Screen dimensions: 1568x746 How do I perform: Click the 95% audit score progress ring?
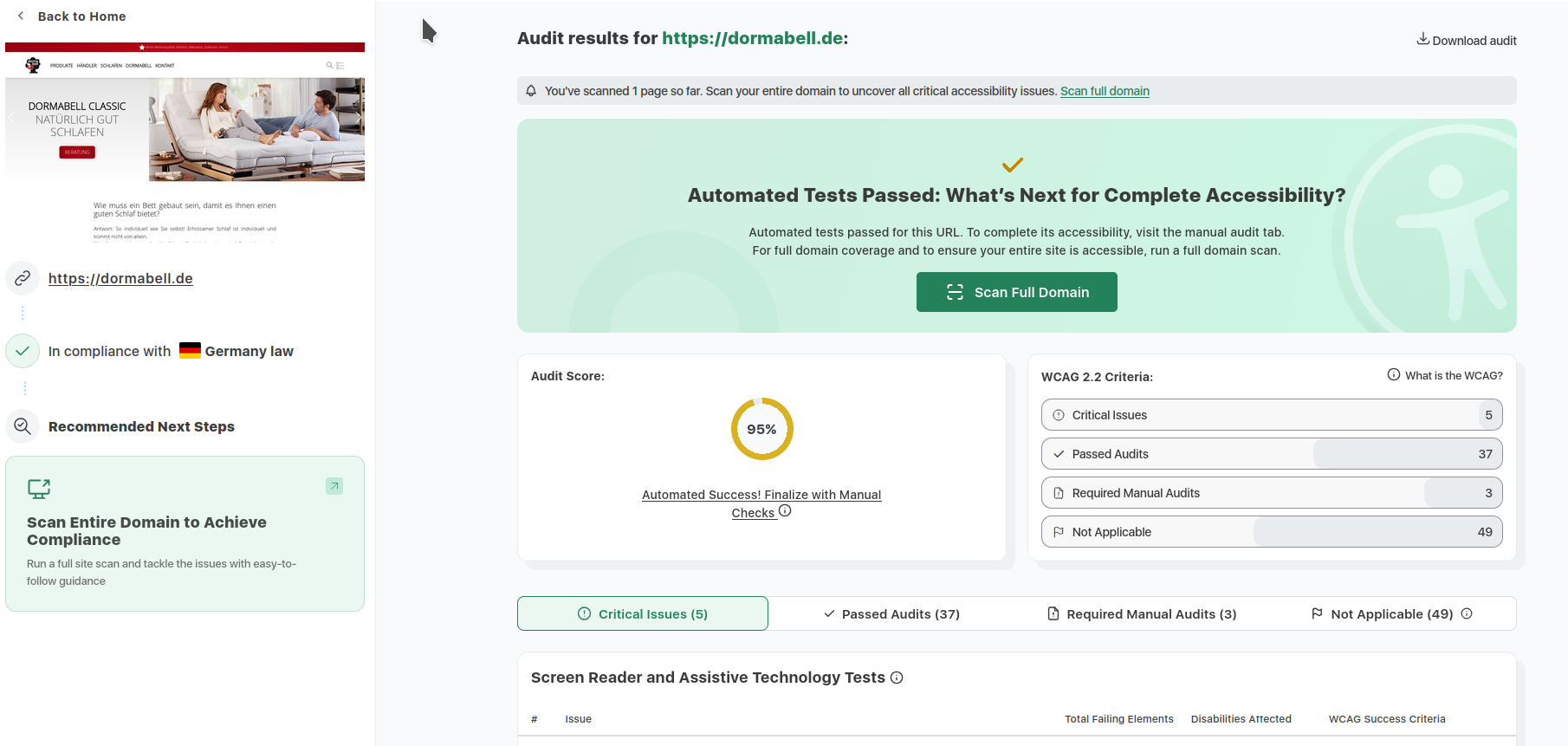(761, 429)
